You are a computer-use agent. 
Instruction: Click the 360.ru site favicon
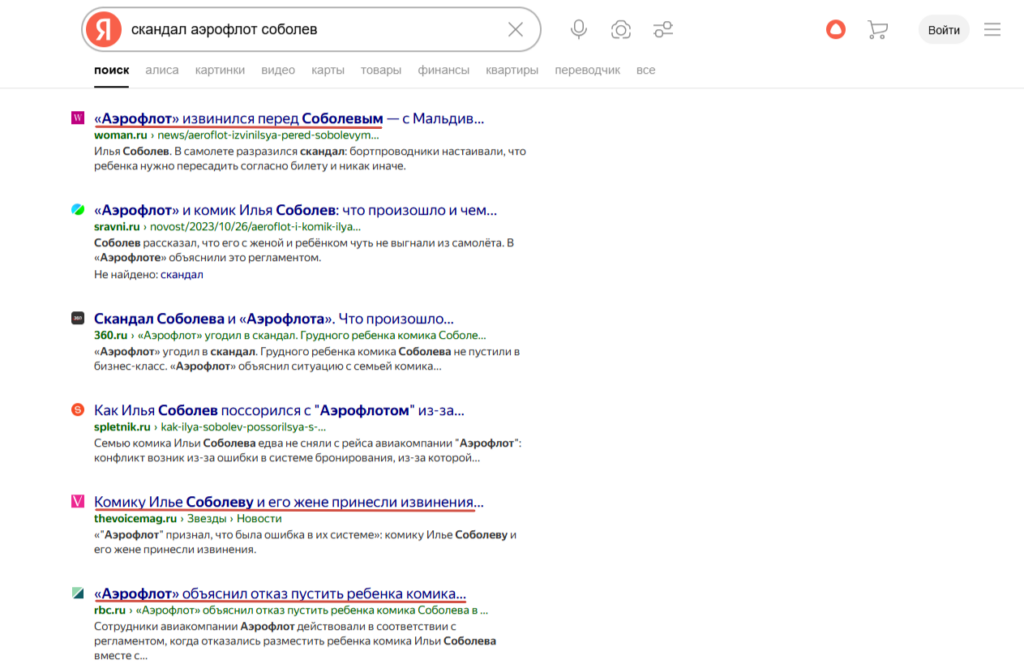78,318
